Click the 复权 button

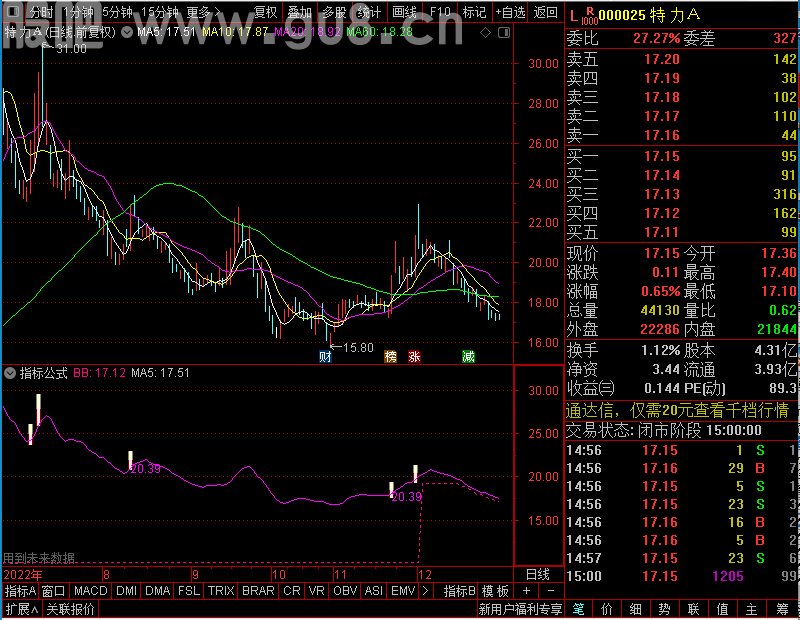[x=265, y=12]
